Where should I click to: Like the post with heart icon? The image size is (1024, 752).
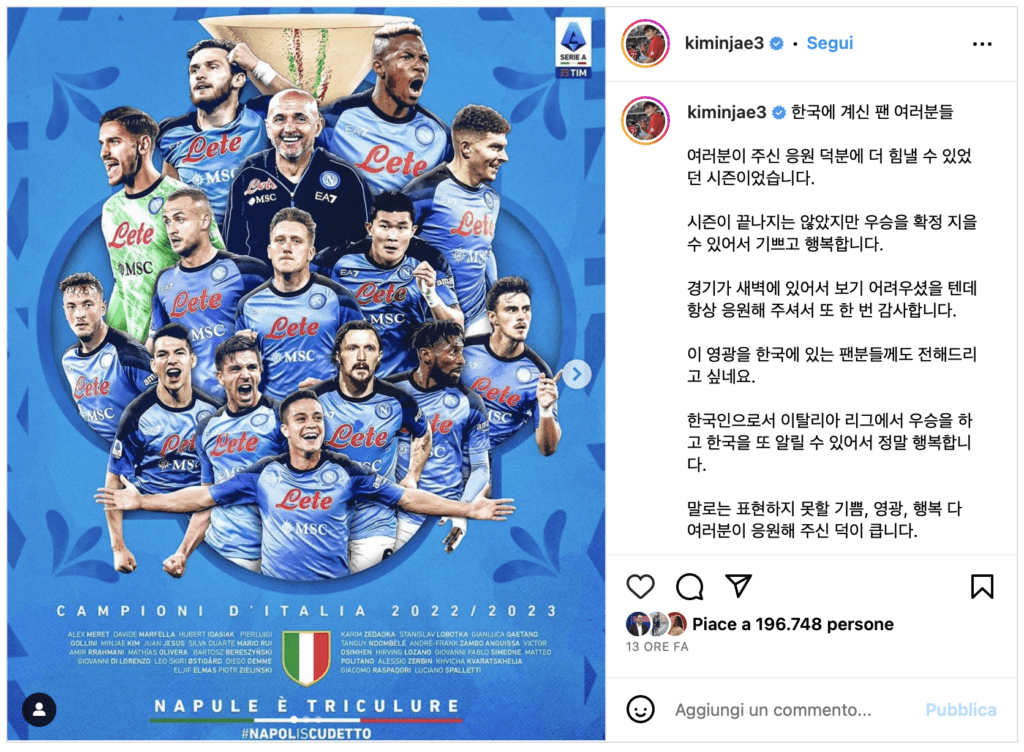click(640, 586)
